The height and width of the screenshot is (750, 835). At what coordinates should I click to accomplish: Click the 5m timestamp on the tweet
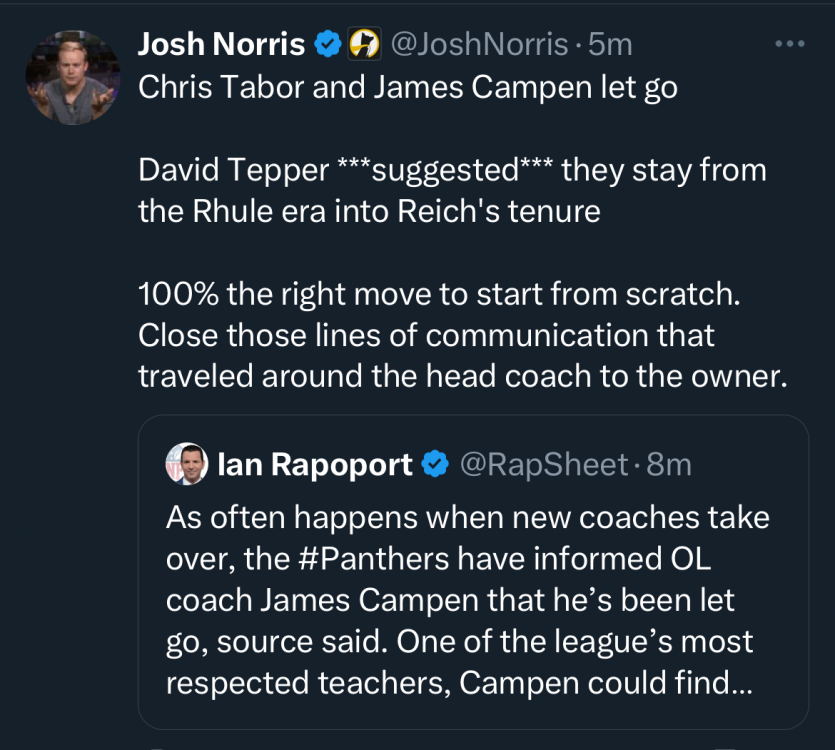click(x=610, y=44)
